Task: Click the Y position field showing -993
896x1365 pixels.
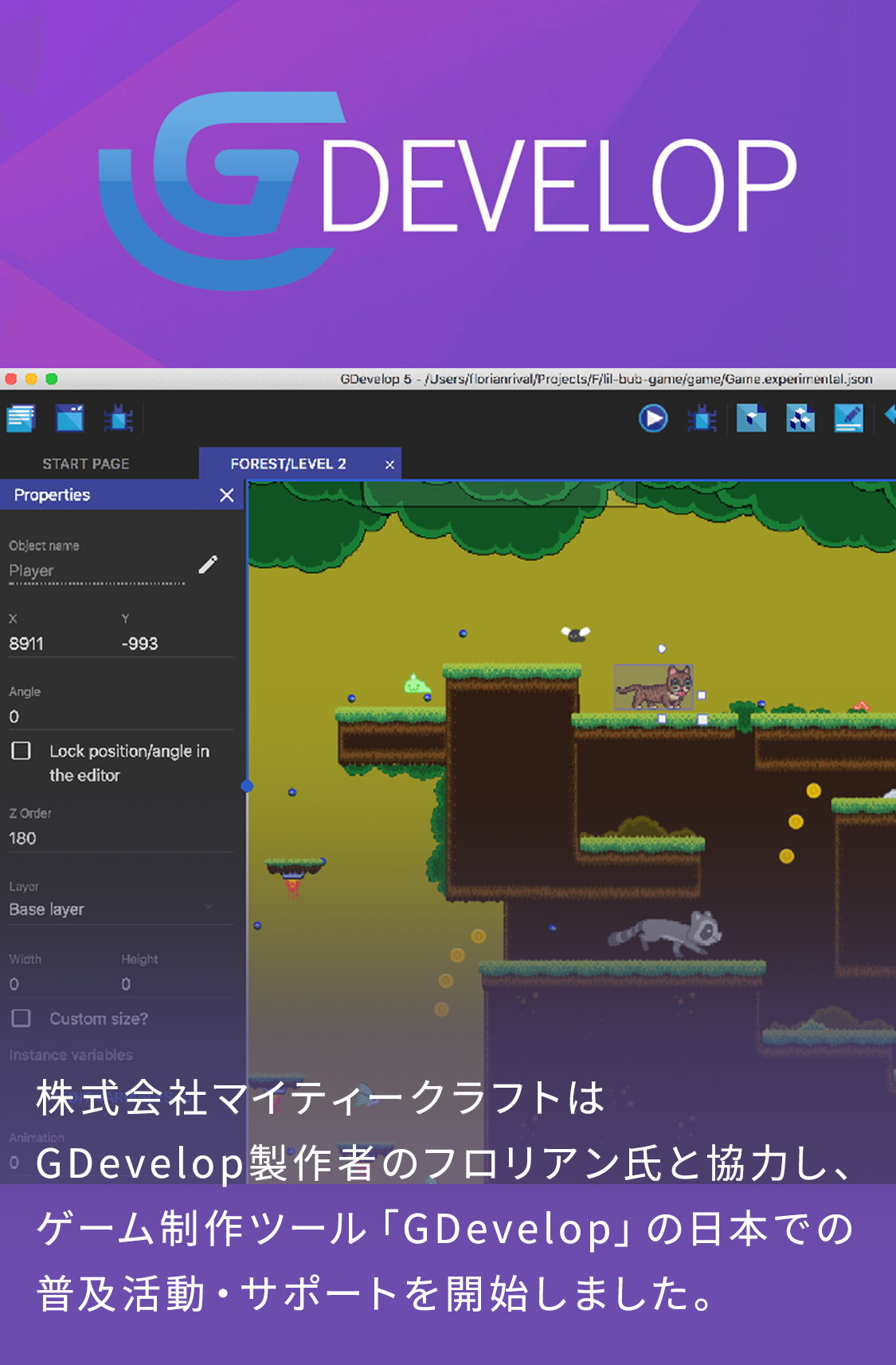Action: tap(177, 644)
